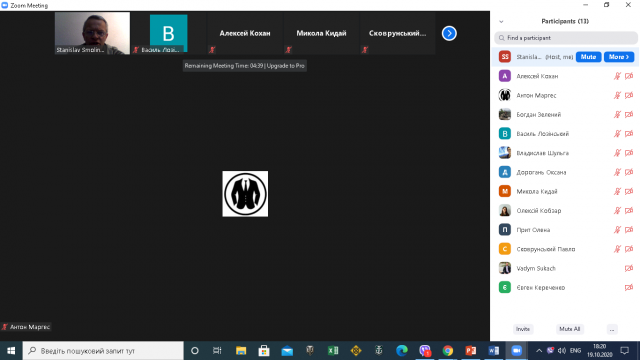Image resolution: width=640 pixels, height=360 pixels.
Task: Open PowerPoint from the taskbar
Action: [471, 351]
